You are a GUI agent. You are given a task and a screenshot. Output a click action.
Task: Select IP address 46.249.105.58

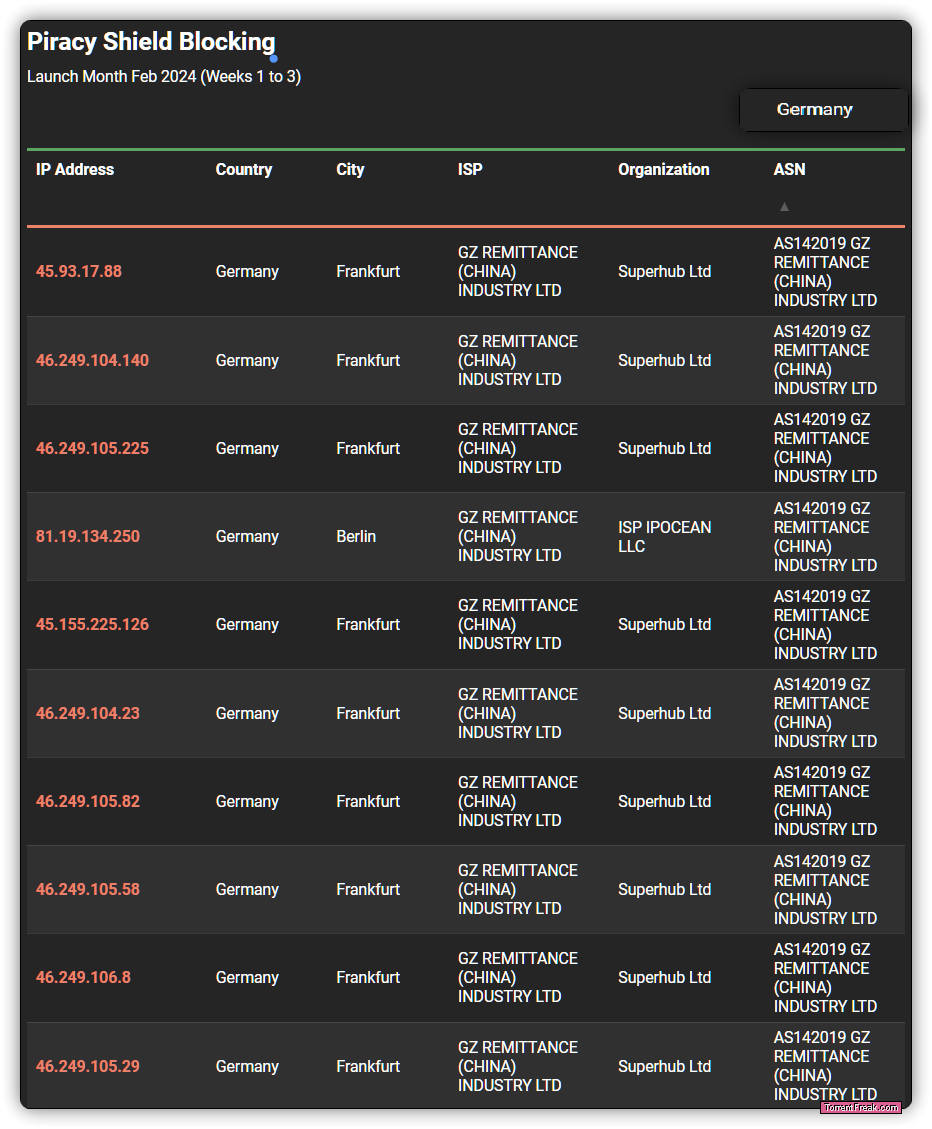[x=88, y=889]
